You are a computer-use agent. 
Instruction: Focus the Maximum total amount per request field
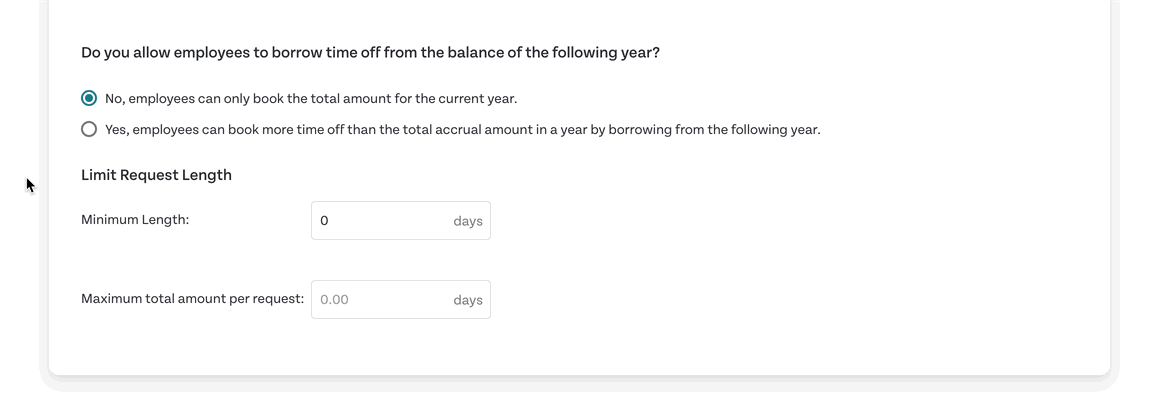point(401,300)
